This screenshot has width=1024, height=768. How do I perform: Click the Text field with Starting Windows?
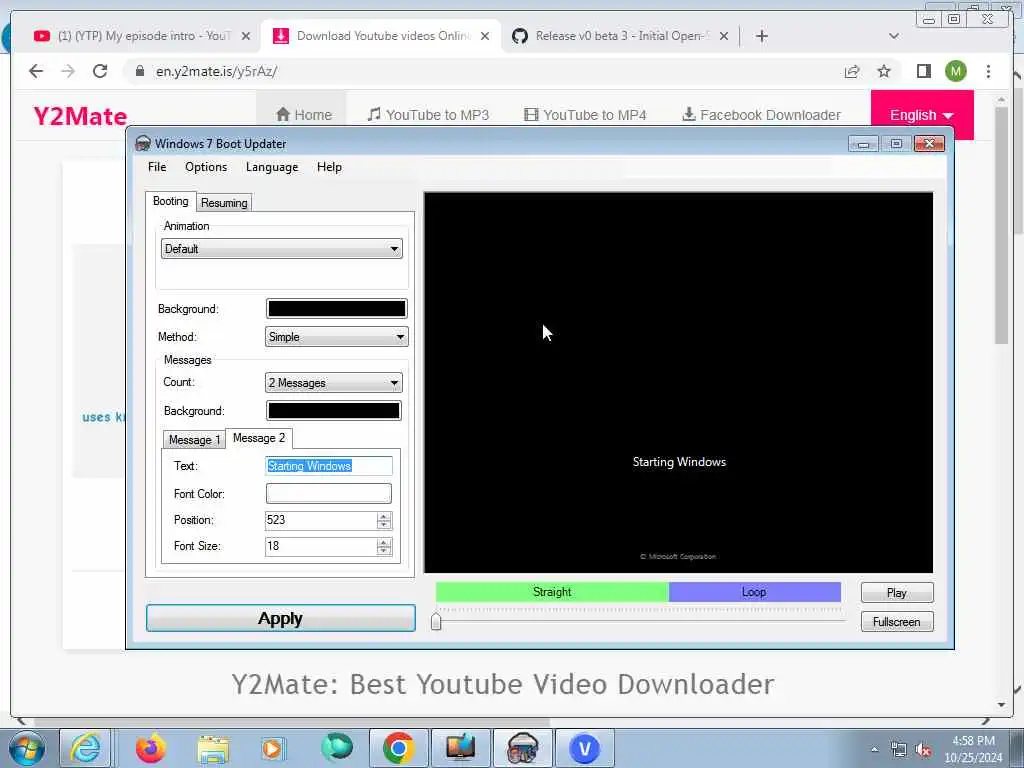pyautogui.click(x=328, y=466)
